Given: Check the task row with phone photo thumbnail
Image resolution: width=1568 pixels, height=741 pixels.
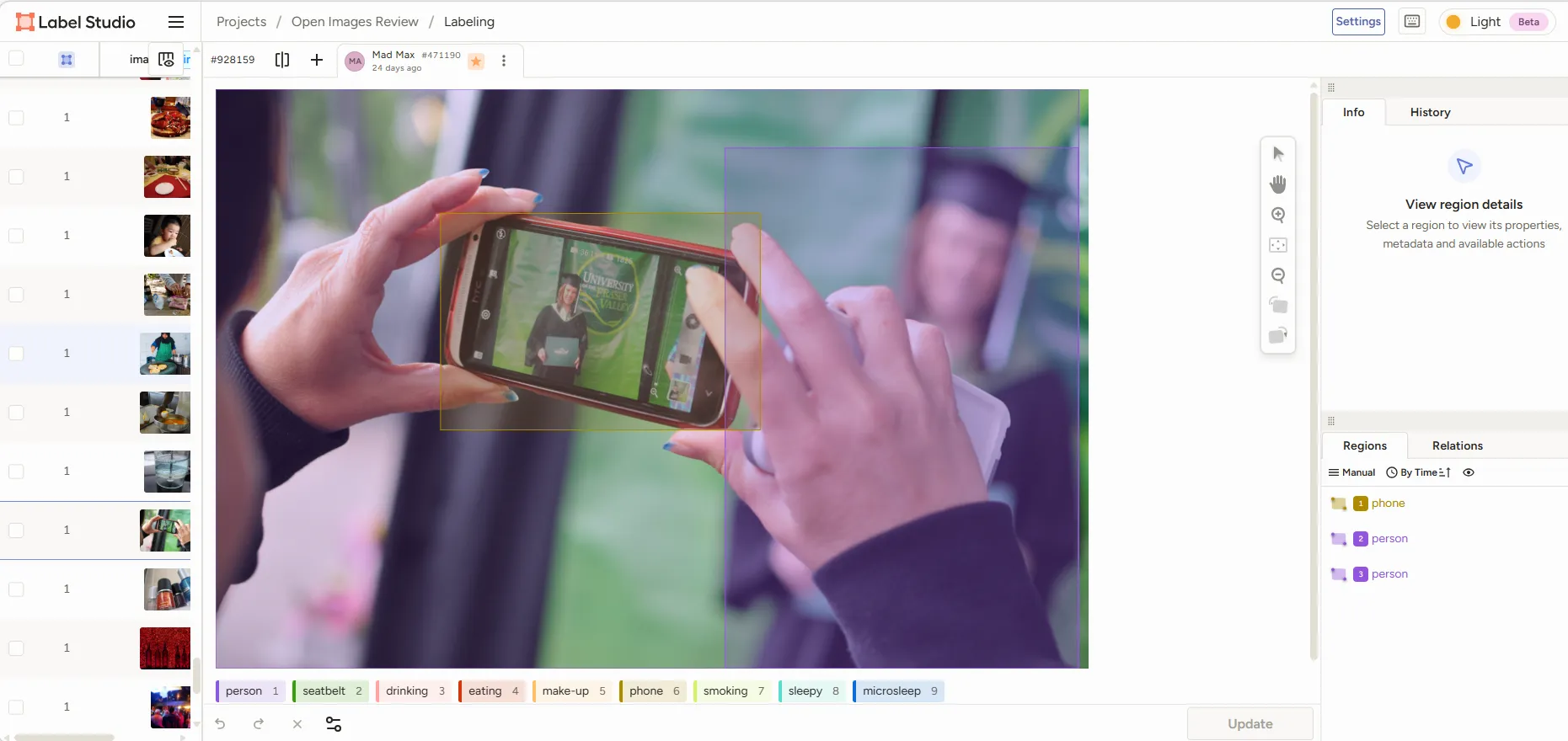Looking at the screenshot, I should [x=16, y=530].
